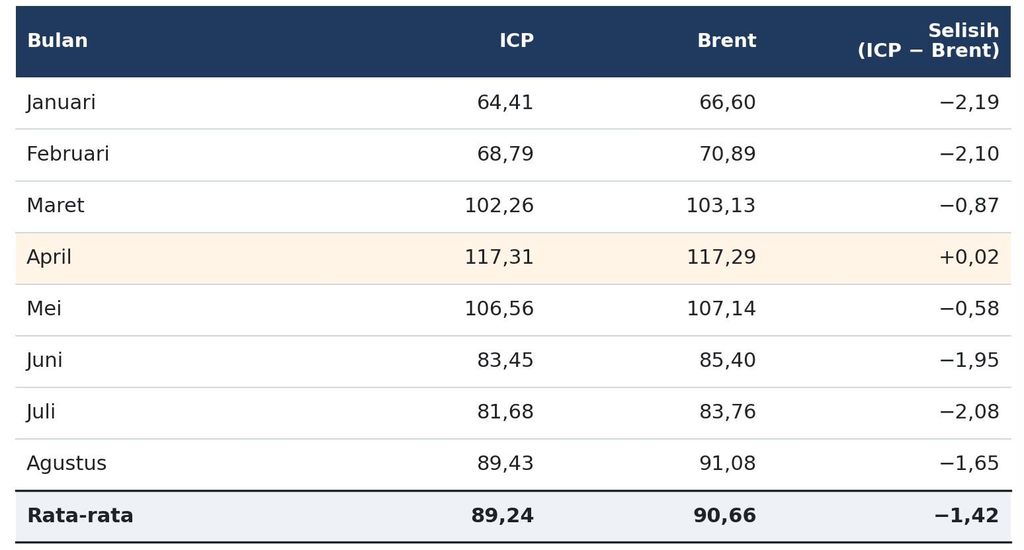Screen dimensions: 1024x550
Task: Click Brent value 103,13 for Maret
Action: [721, 206]
